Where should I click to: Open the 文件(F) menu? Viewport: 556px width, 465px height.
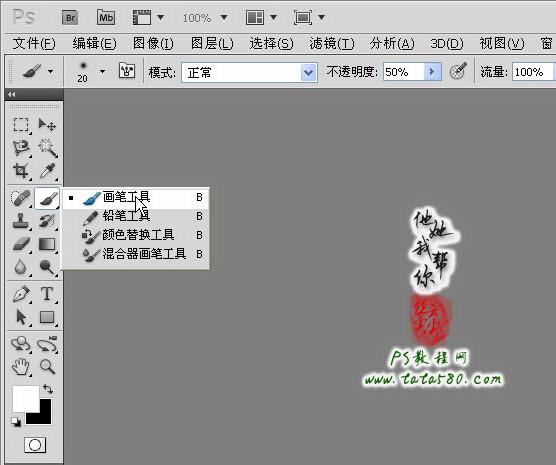[34, 44]
